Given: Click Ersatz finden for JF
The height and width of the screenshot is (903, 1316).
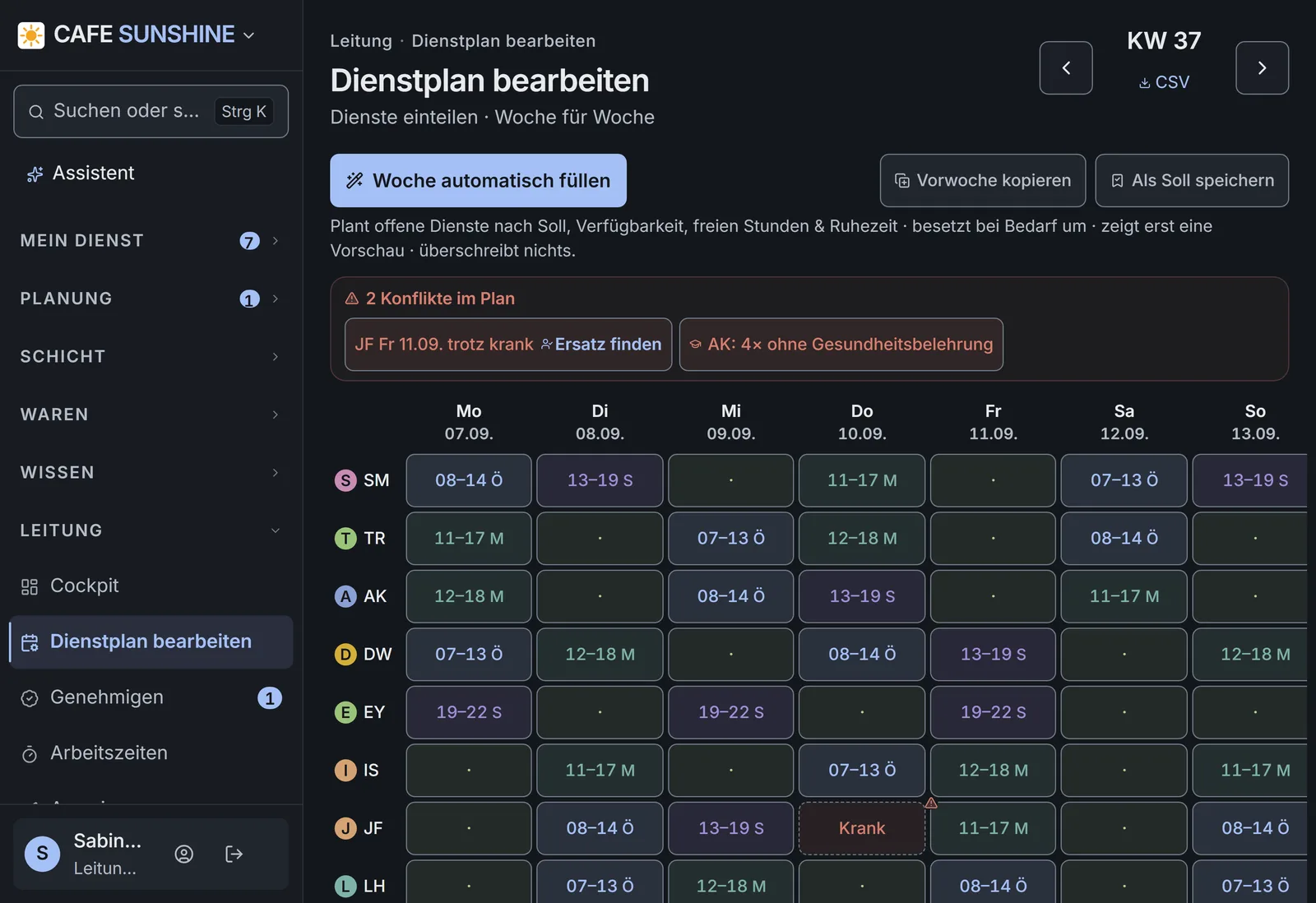Looking at the screenshot, I should pos(600,345).
